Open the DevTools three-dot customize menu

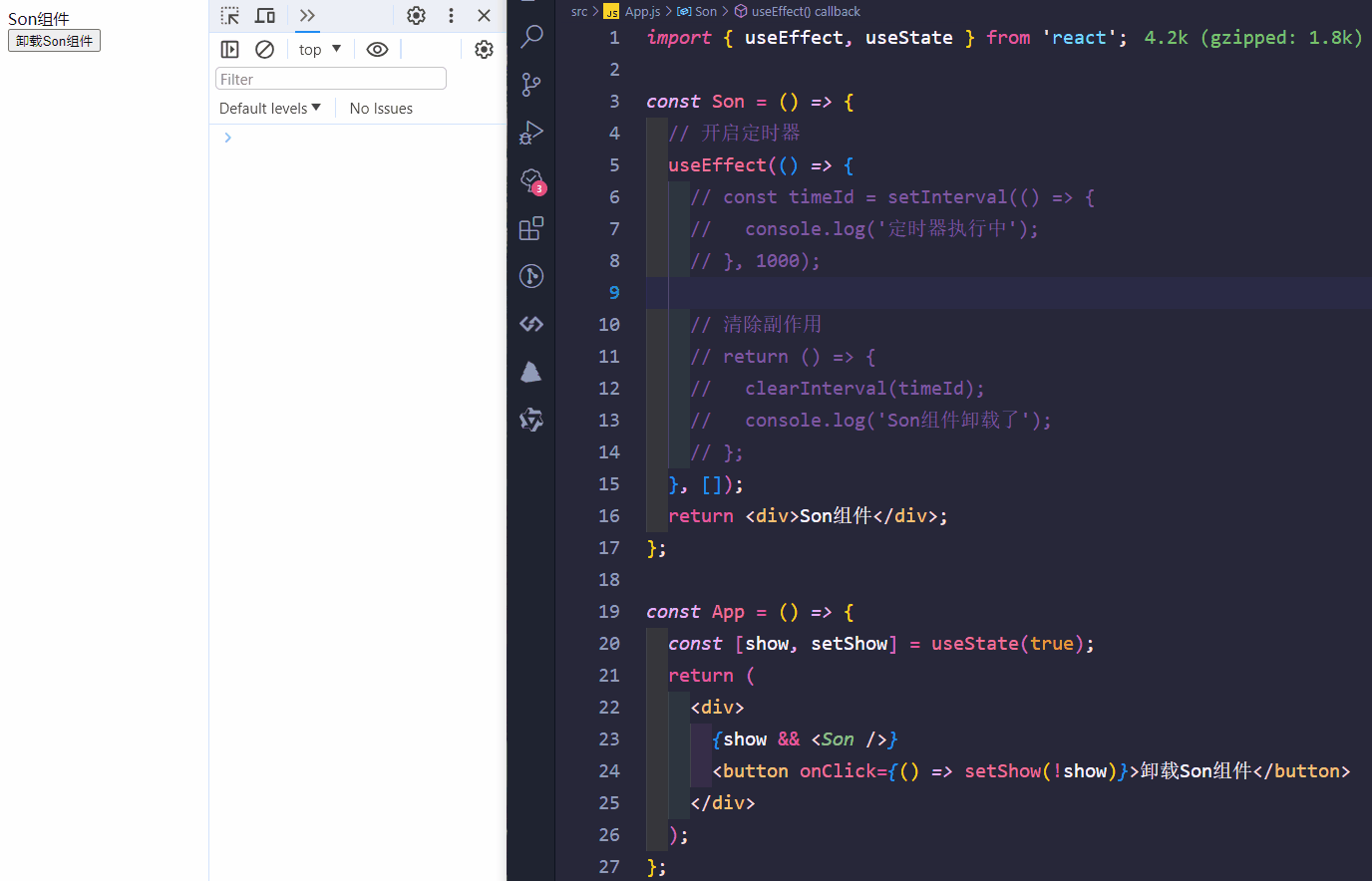[451, 16]
